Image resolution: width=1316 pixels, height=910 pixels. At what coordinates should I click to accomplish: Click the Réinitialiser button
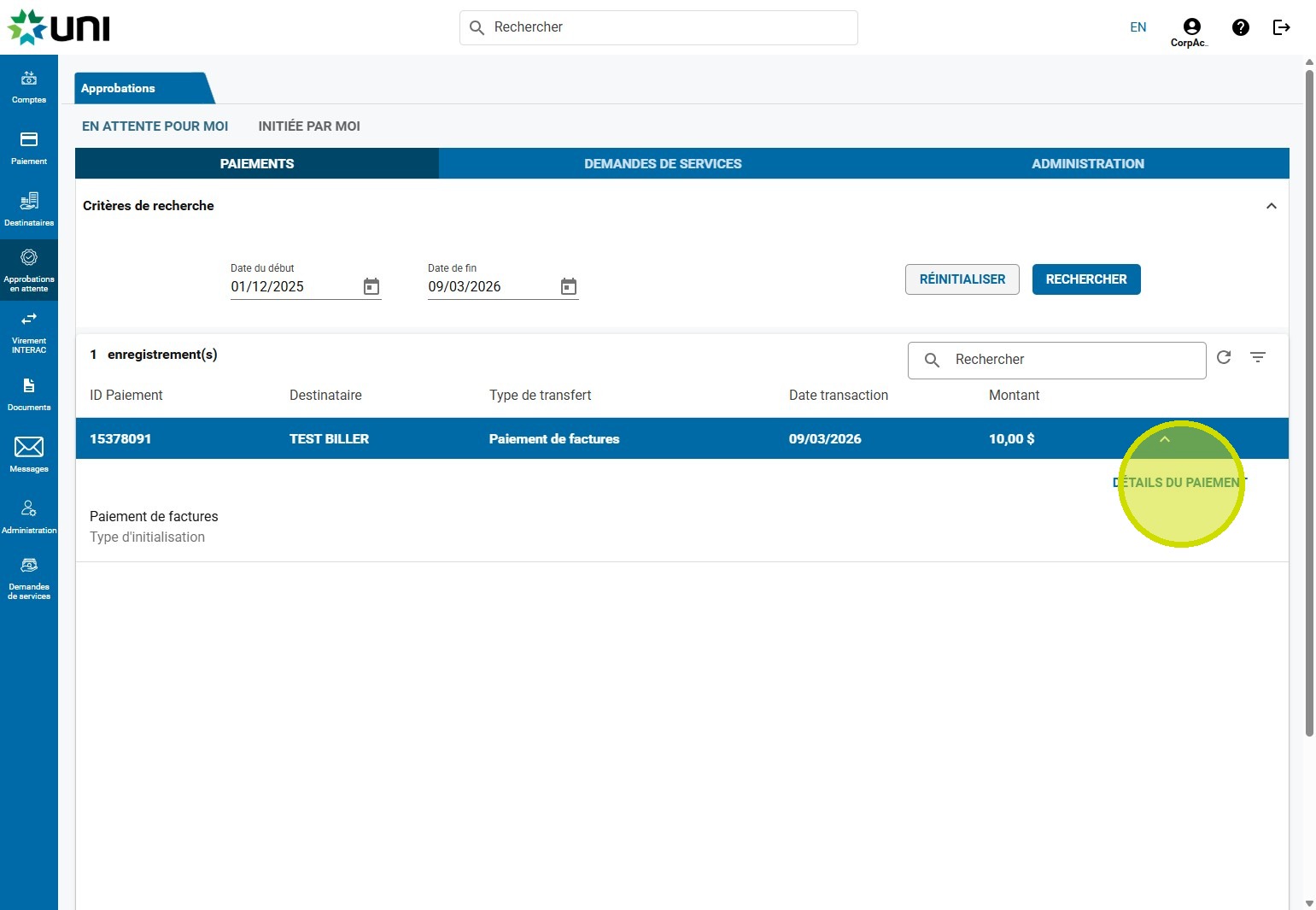[x=962, y=279]
